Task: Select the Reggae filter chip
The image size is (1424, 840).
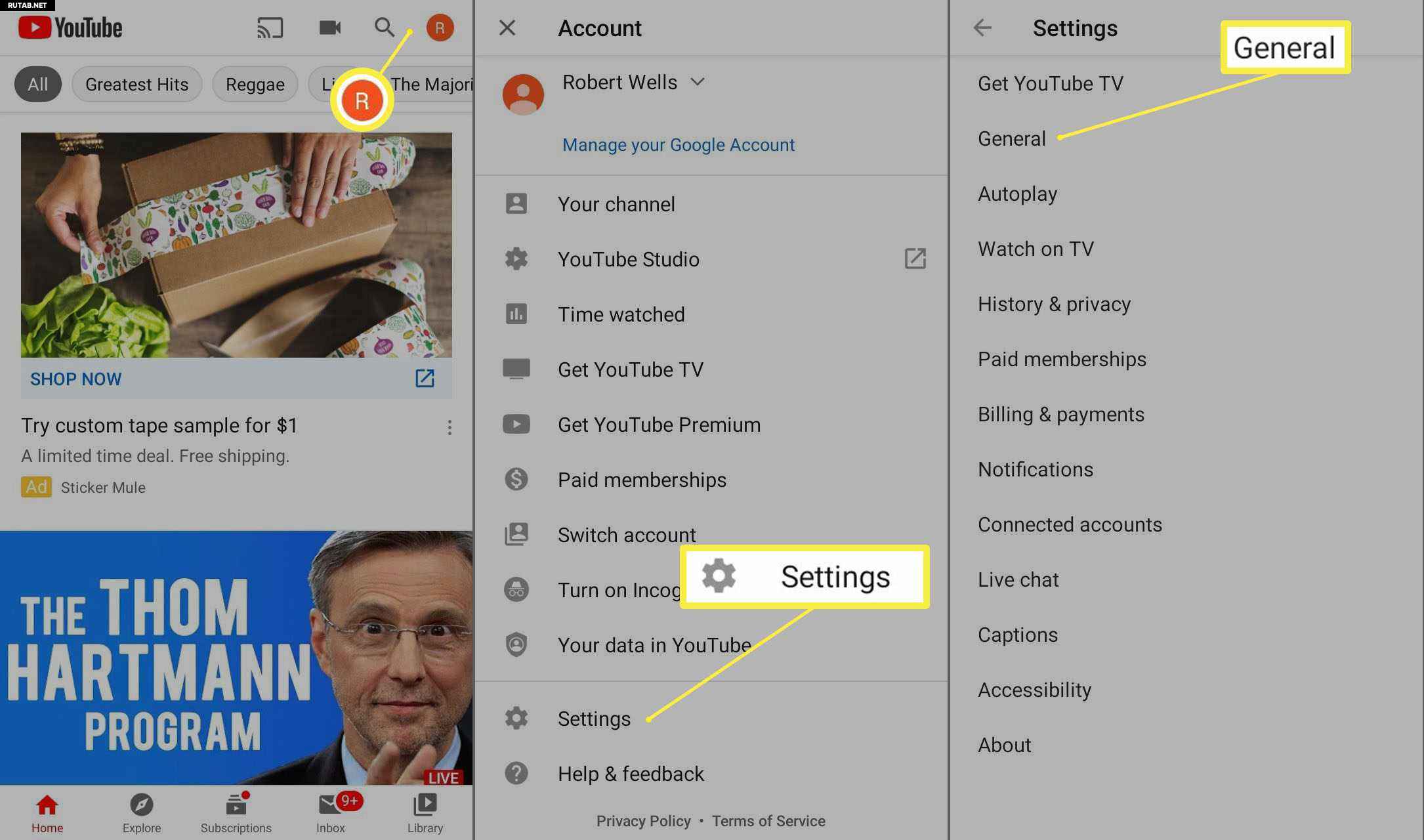Action: [x=255, y=84]
